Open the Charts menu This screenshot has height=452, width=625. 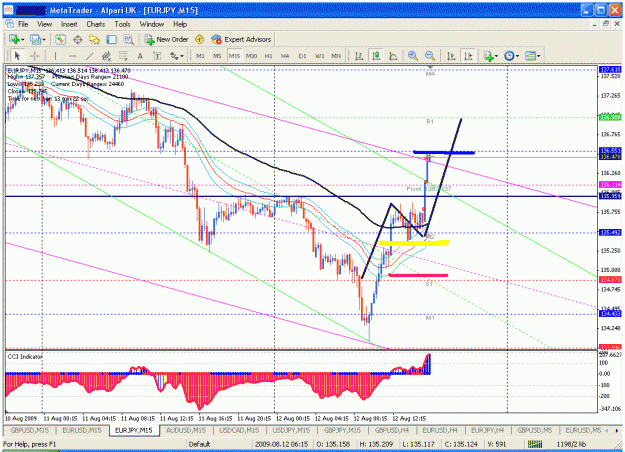point(96,24)
